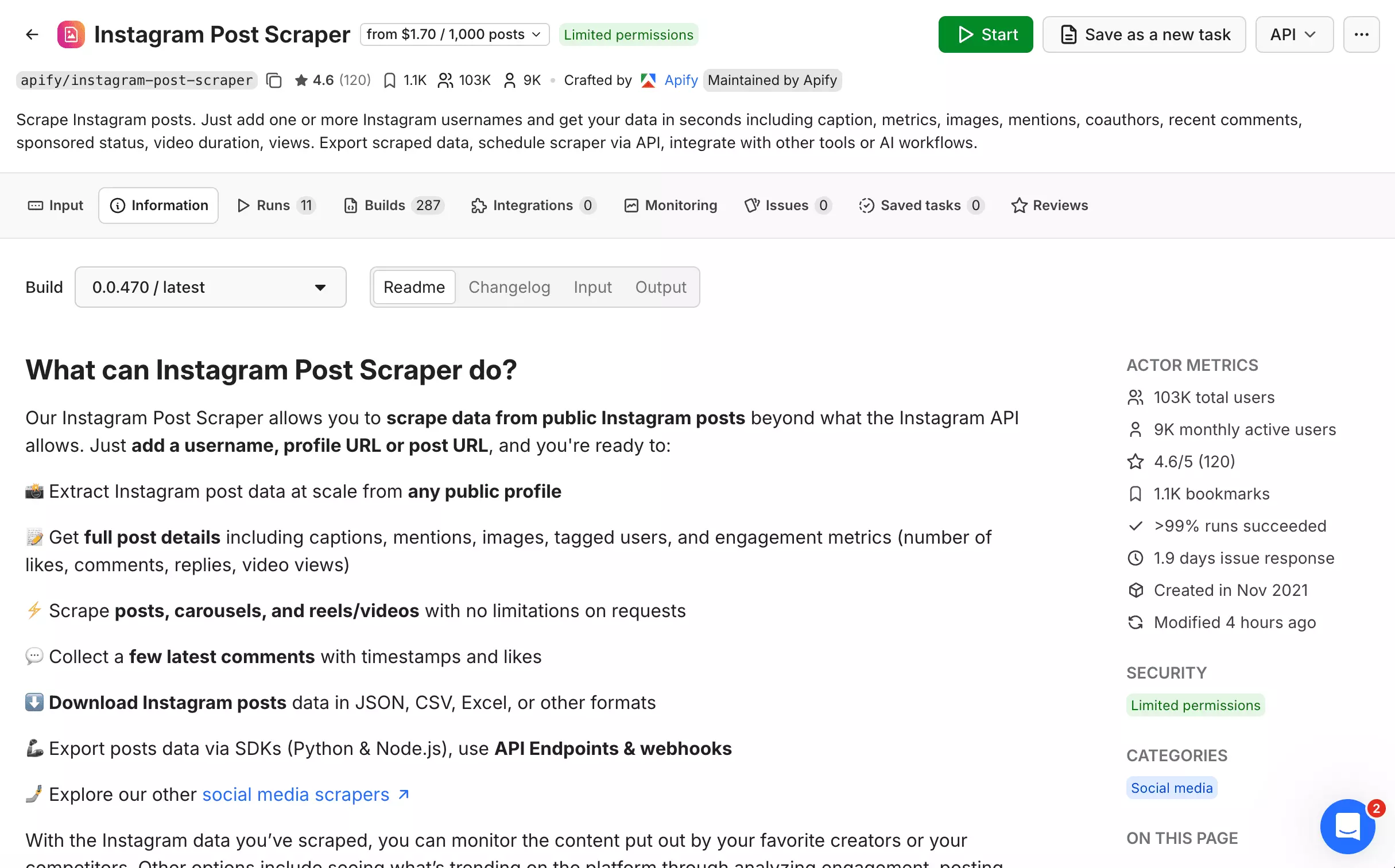
Task: Switch to the Input sub-tab beside Changelog
Action: pyautogui.click(x=592, y=287)
